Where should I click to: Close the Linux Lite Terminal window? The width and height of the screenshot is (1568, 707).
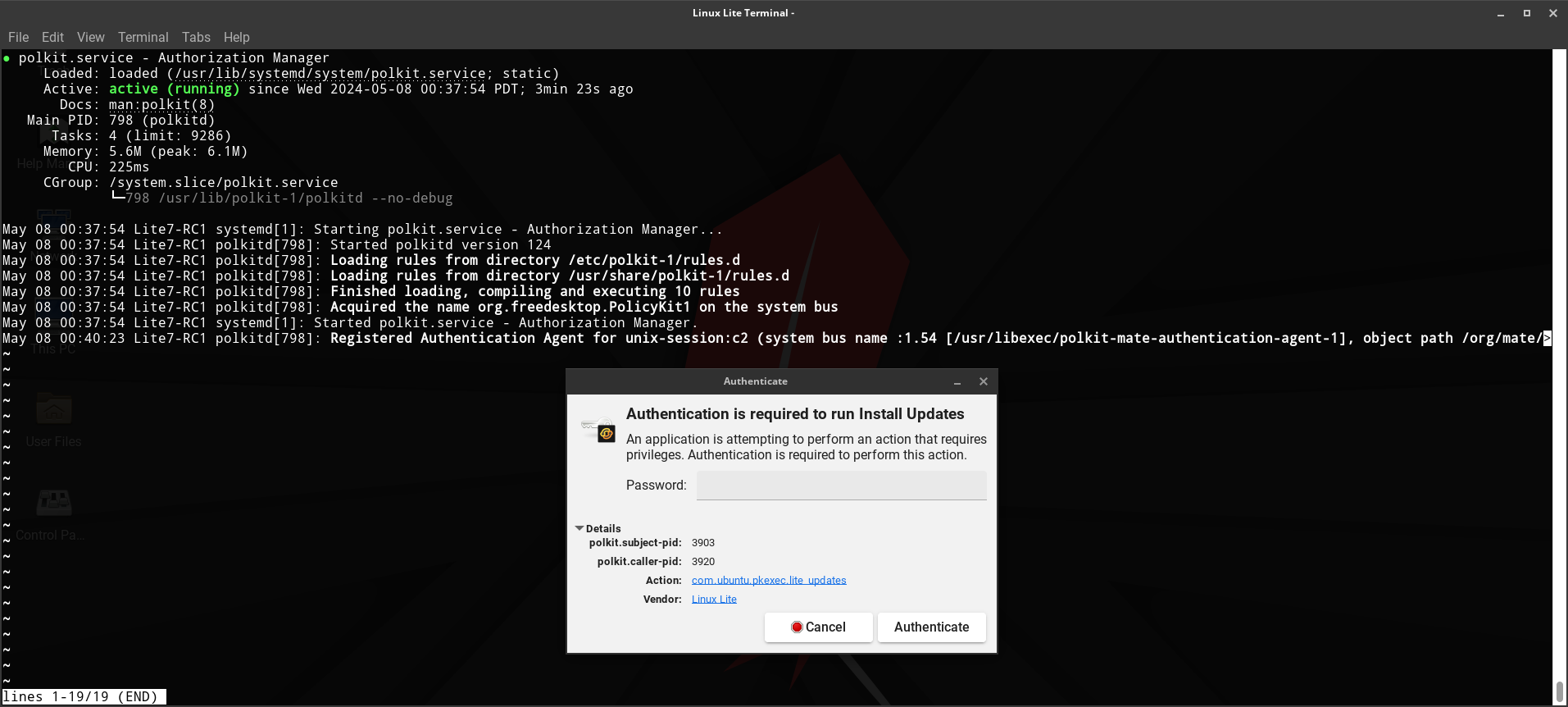coord(1553,13)
